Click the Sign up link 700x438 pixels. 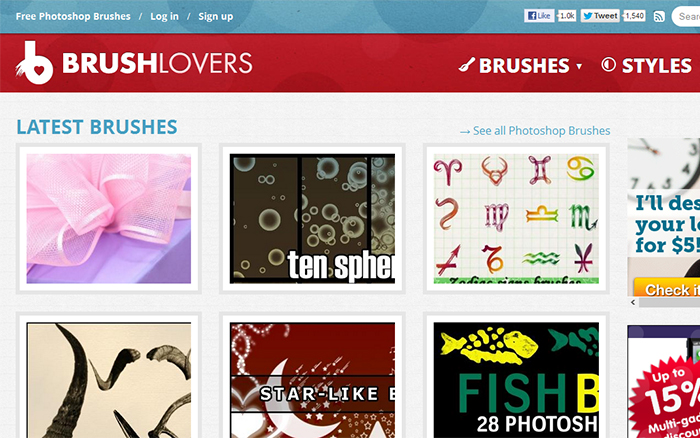tap(216, 17)
